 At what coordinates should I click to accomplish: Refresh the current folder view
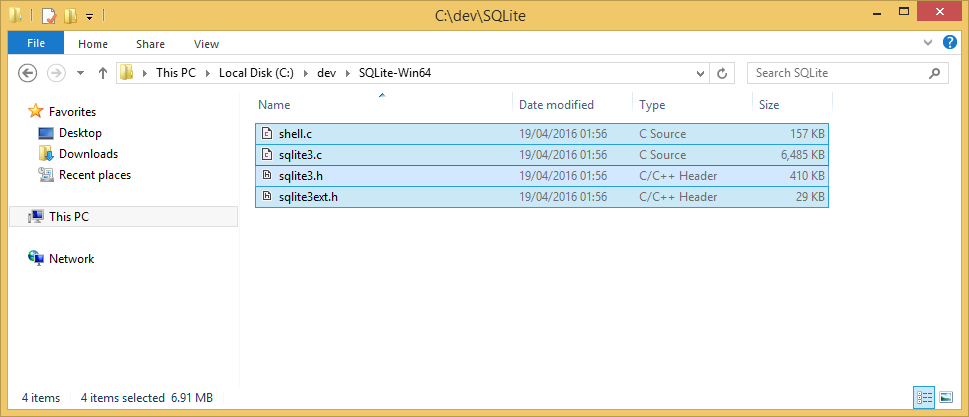click(x=721, y=73)
